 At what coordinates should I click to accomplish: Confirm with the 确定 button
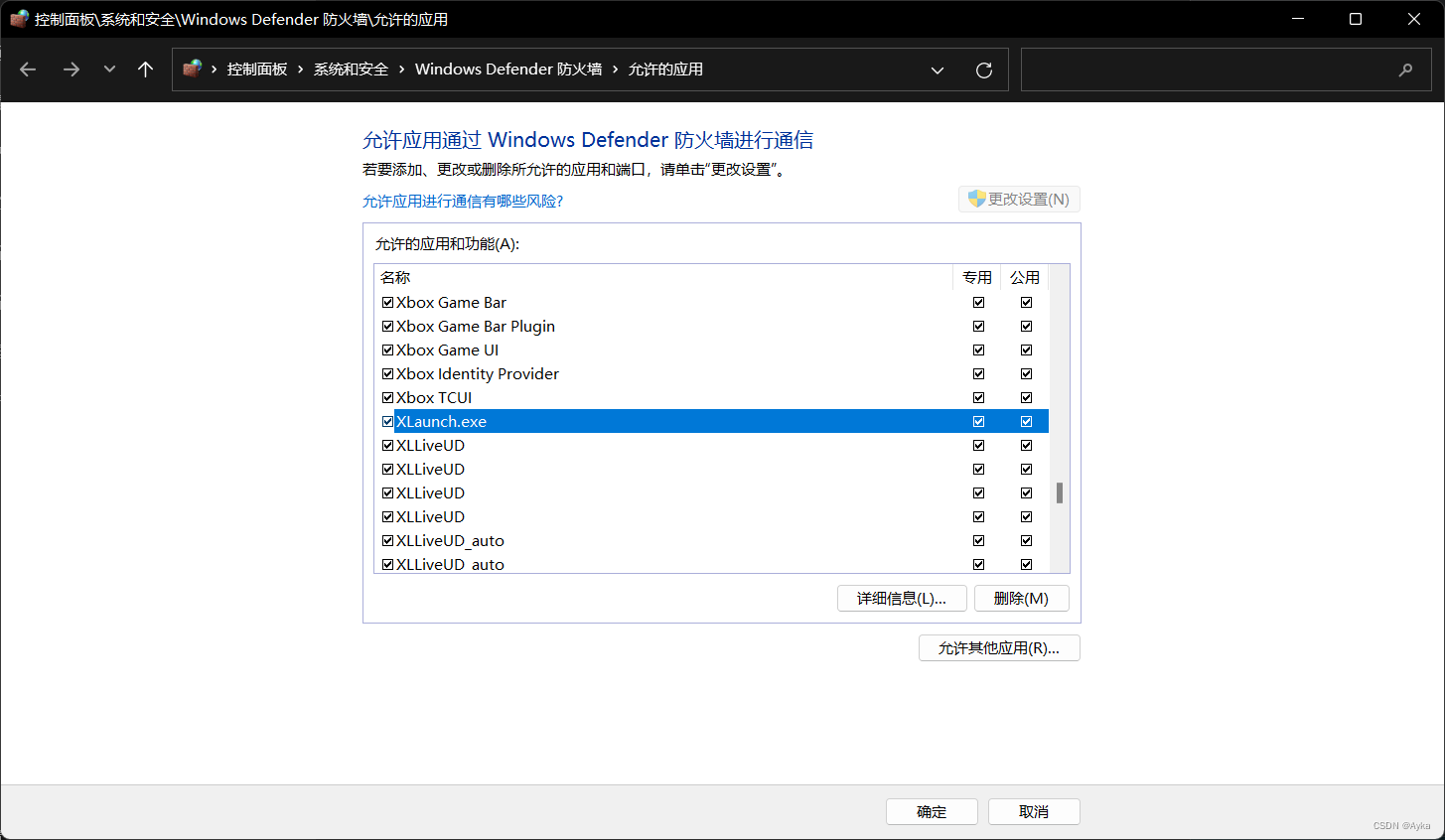click(x=932, y=811)
